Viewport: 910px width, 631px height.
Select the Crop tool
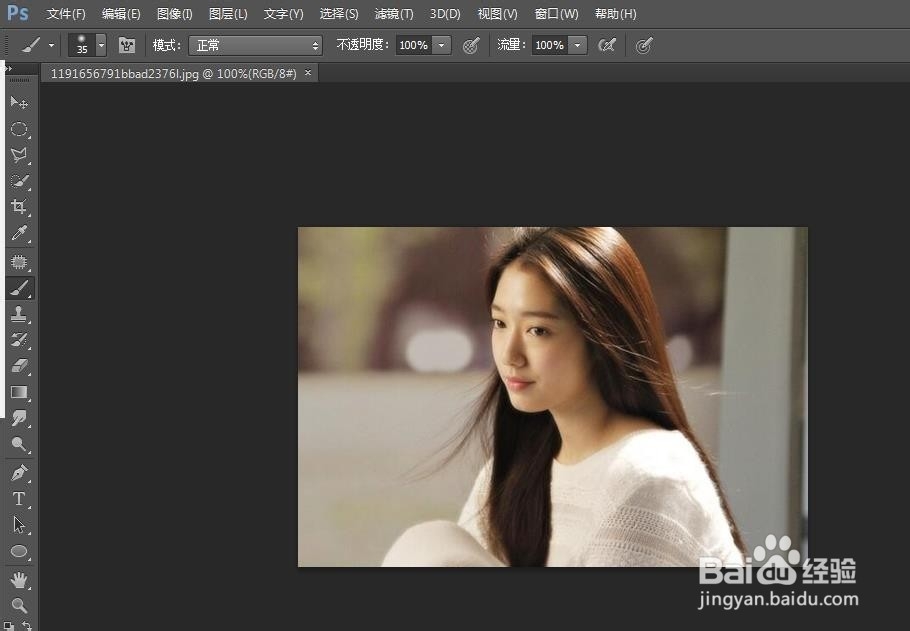pyautogui.click(x=19, y=207)
